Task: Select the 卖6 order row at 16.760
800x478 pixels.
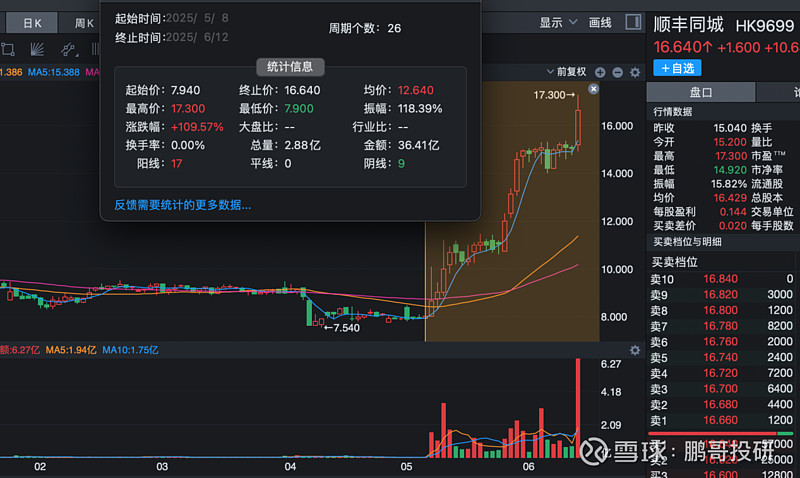Action: [722, 342]
